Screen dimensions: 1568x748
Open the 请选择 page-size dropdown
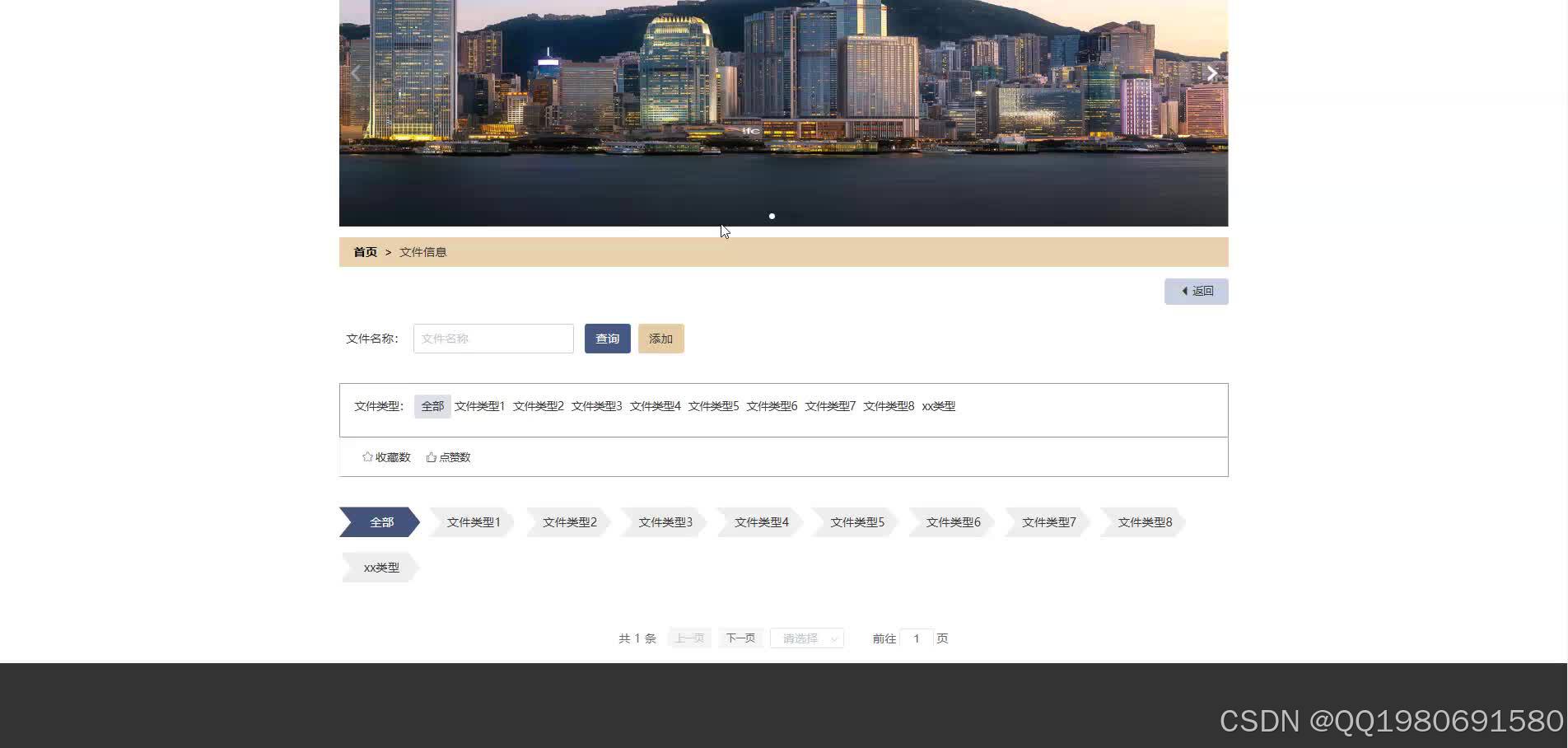pos(805,638)
